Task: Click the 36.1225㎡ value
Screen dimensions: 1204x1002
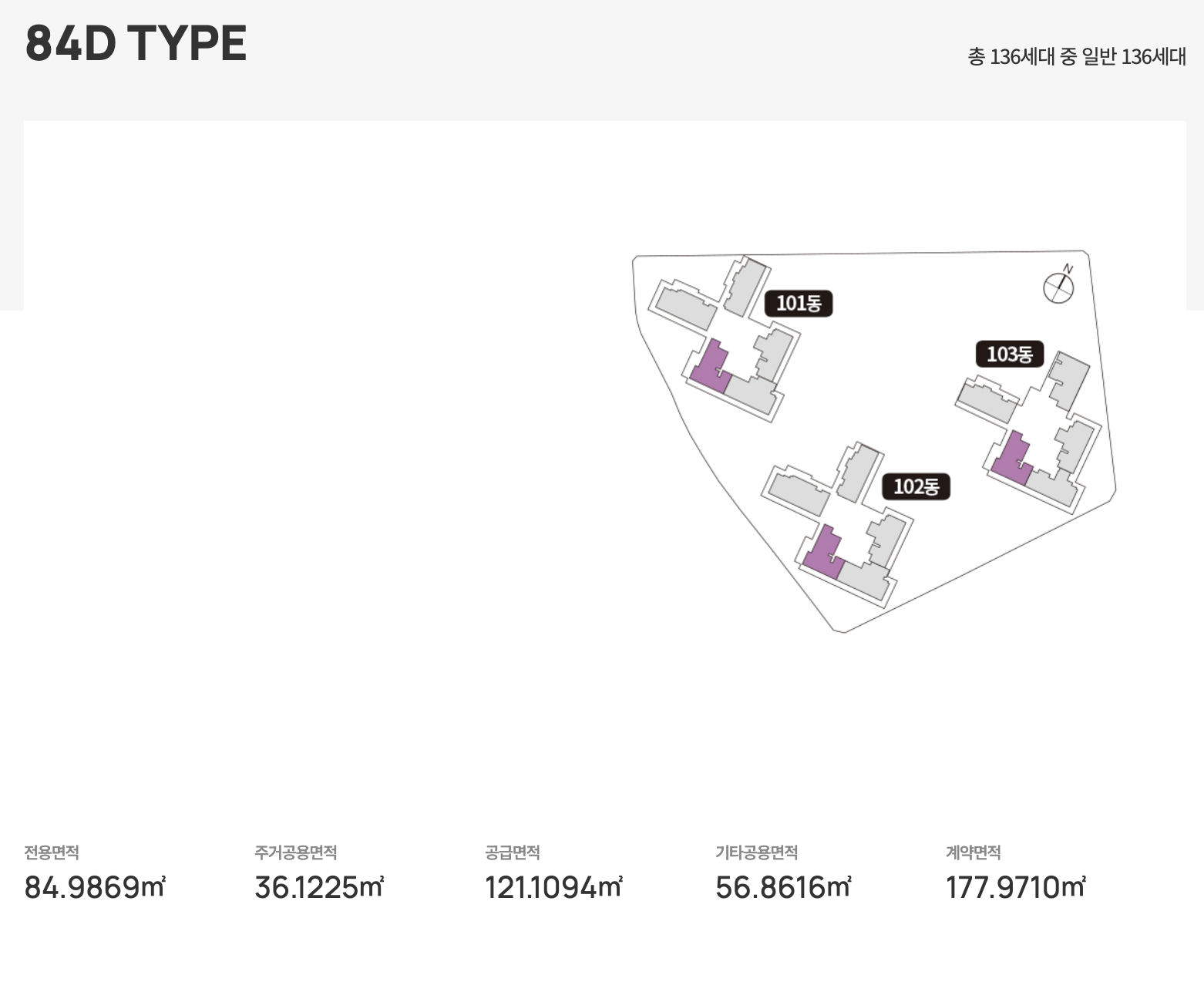Action: (x=319, y=887)
